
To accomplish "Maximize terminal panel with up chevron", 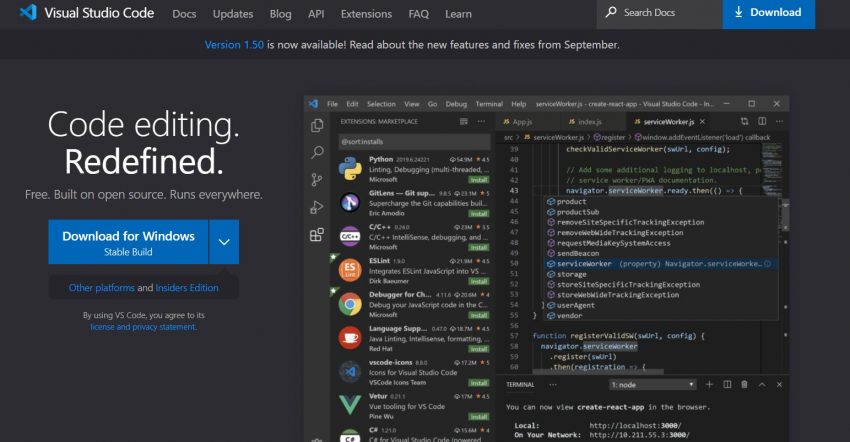I will click(762, 385).
